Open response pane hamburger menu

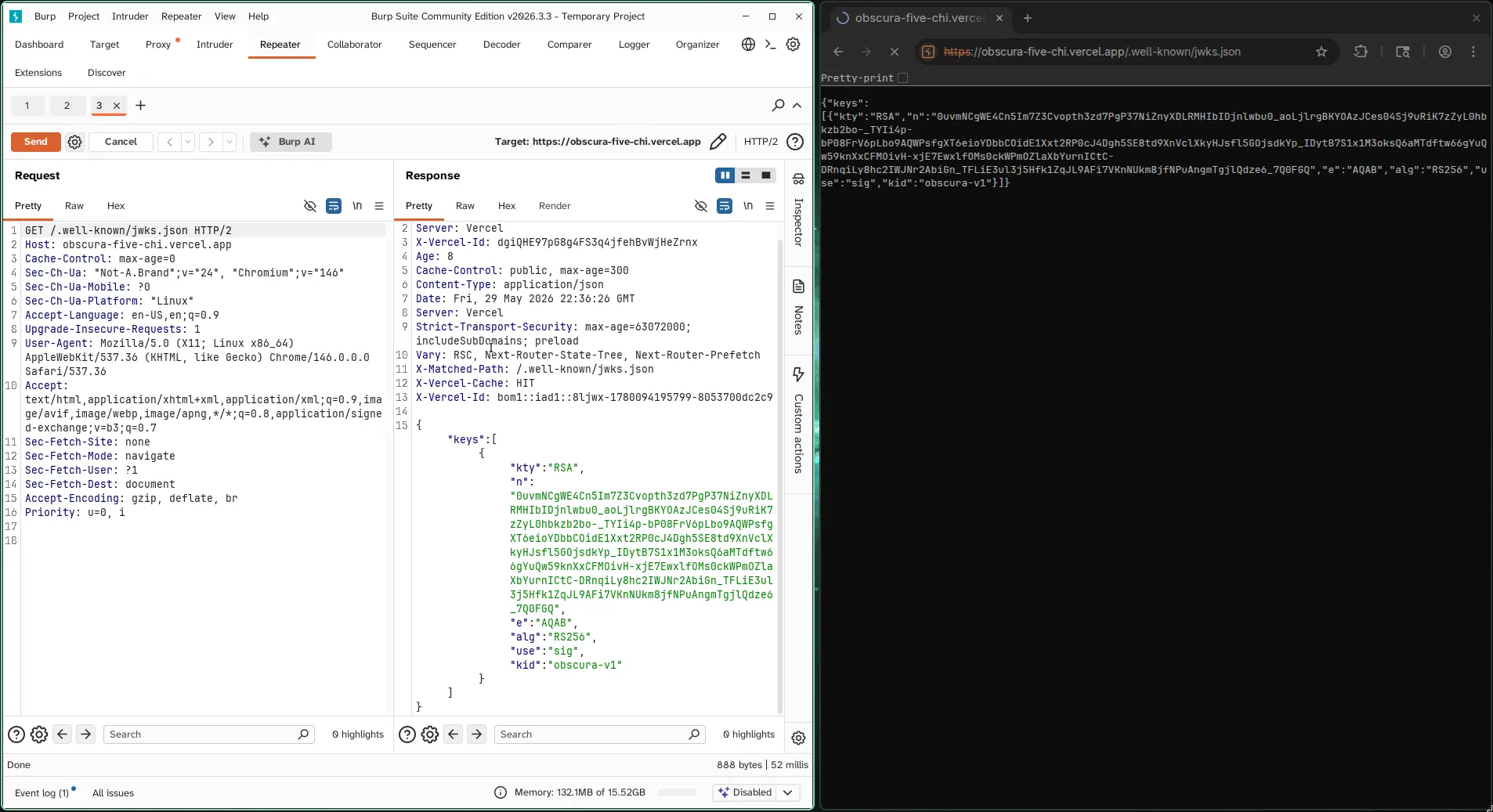click(770, 206)
